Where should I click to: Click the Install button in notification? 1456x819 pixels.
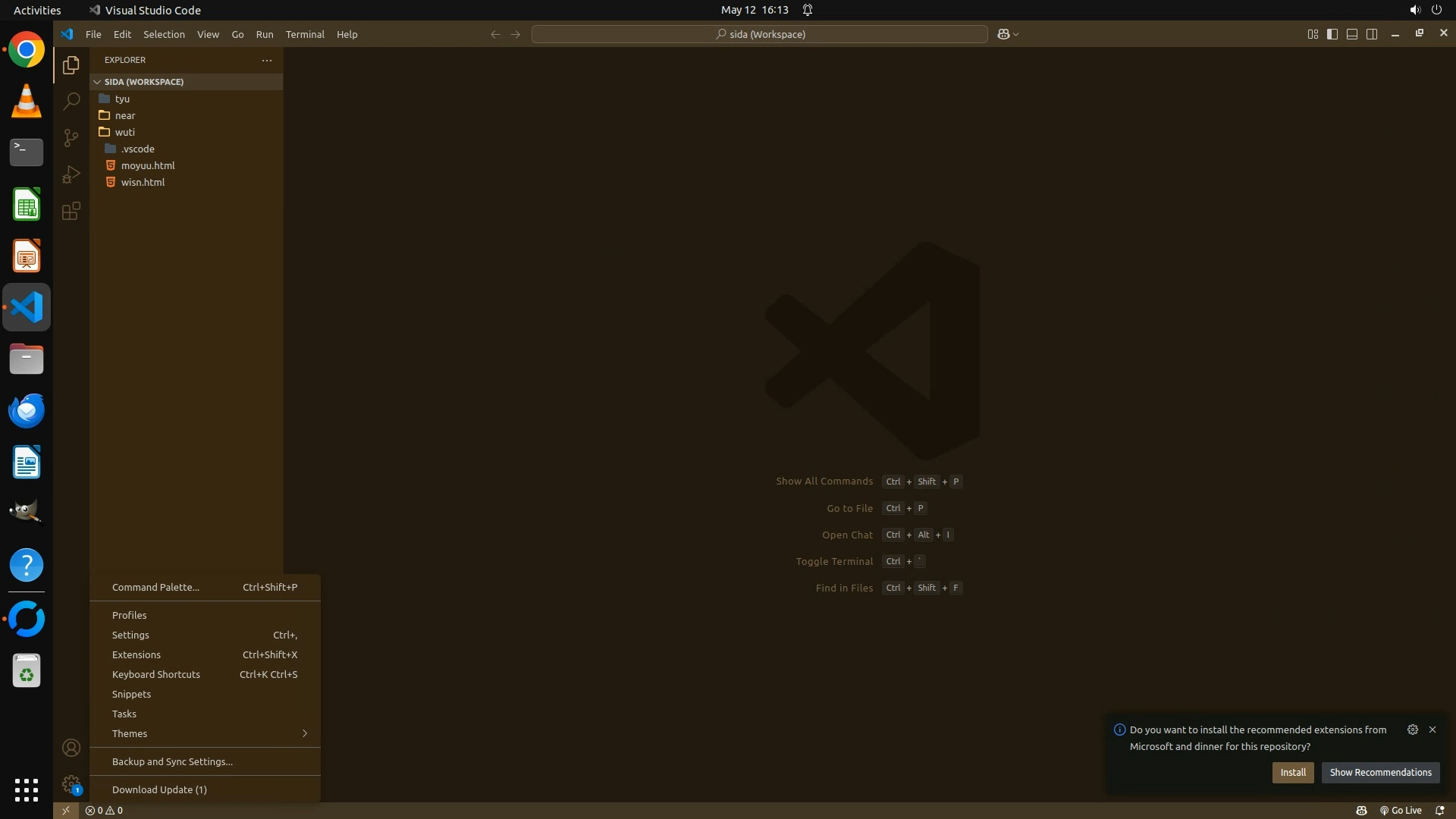tap(1293, 773)
